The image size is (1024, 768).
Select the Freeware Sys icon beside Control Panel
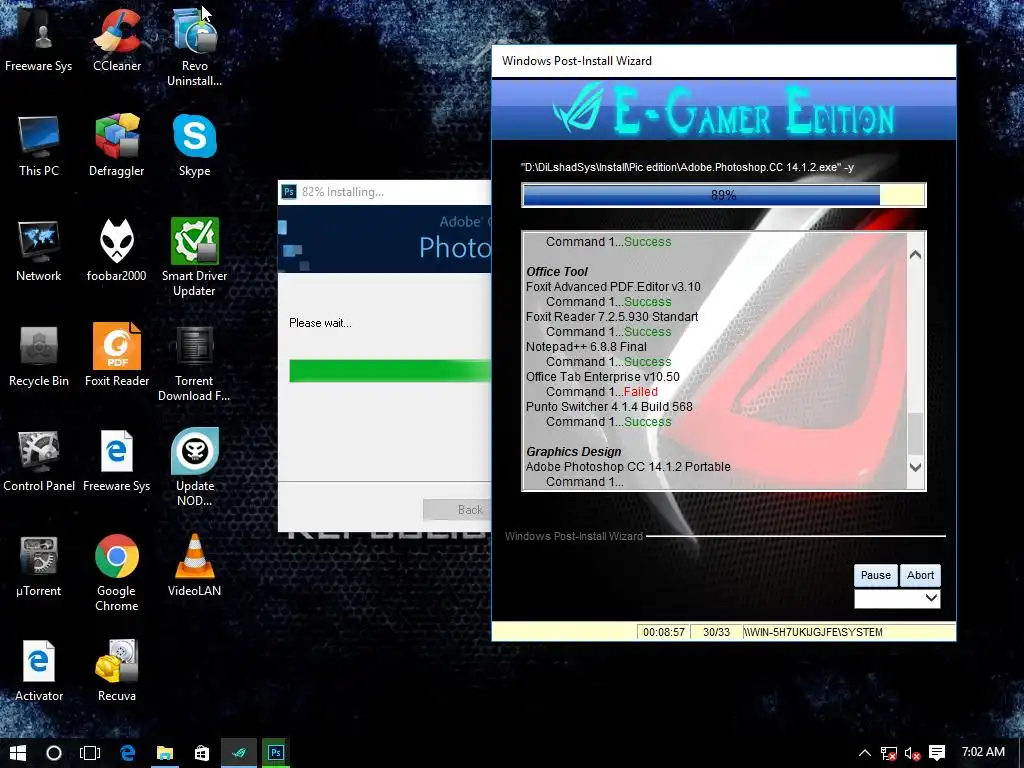tap(117, 460)
